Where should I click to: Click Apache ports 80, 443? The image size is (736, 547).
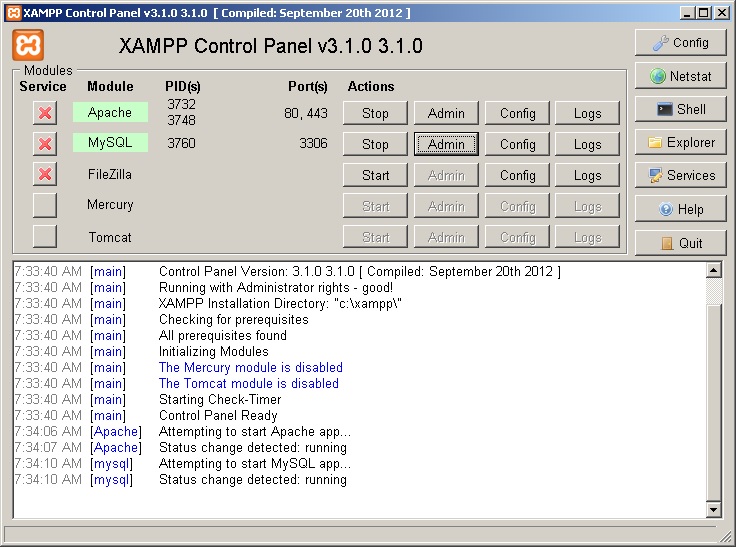pyautogui.click(x=306, y=113)
